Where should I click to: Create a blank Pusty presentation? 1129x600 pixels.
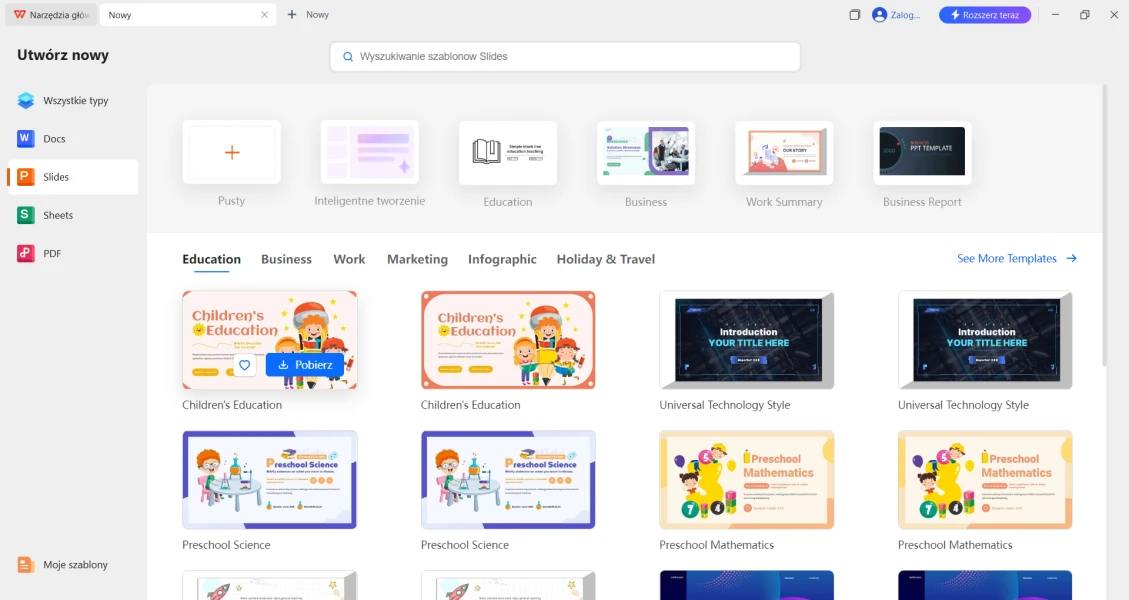tap(231, 153)
